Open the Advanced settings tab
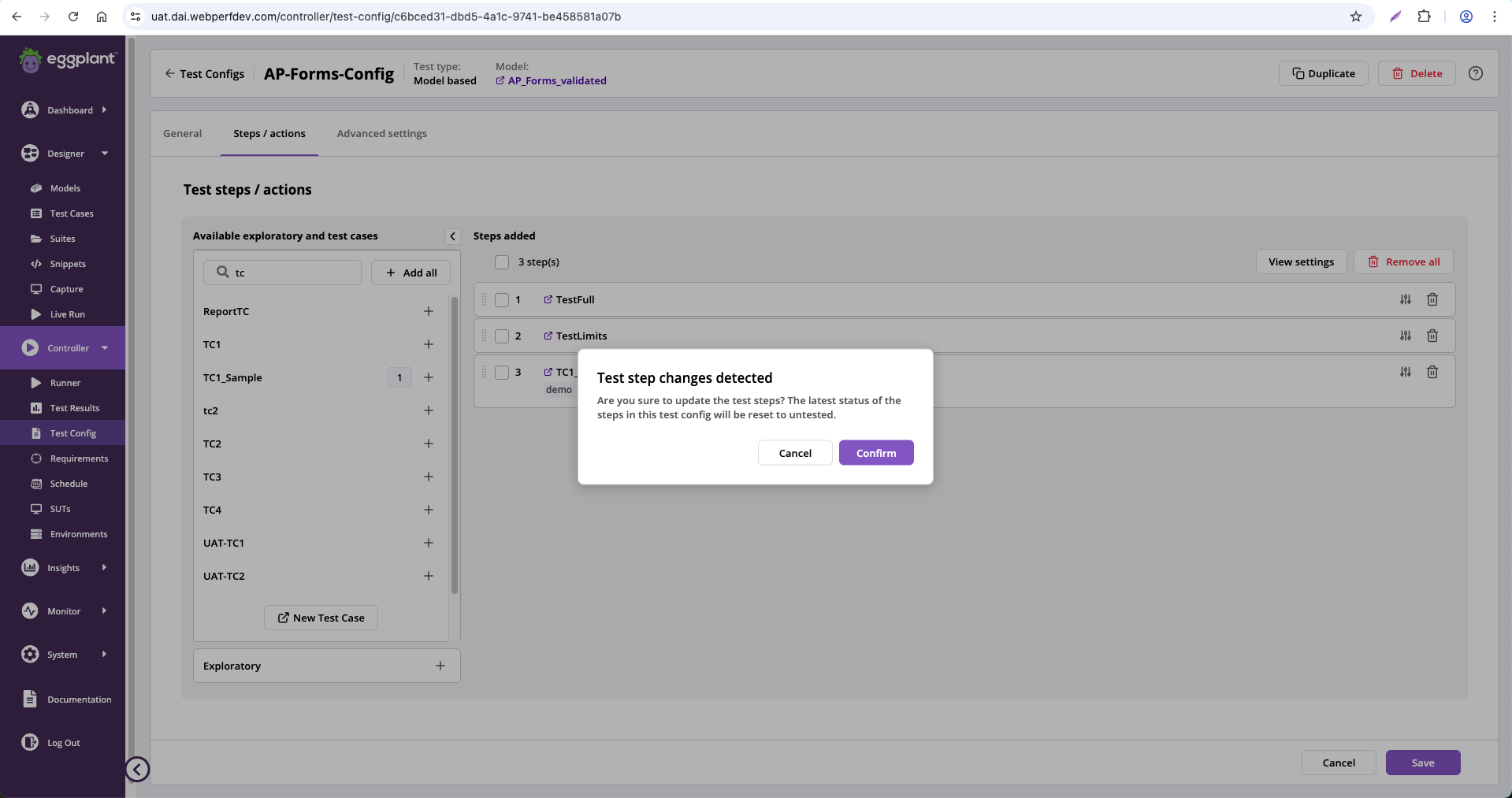Image resolution: width=1512 pixels, height=798 pixels. 382,134
